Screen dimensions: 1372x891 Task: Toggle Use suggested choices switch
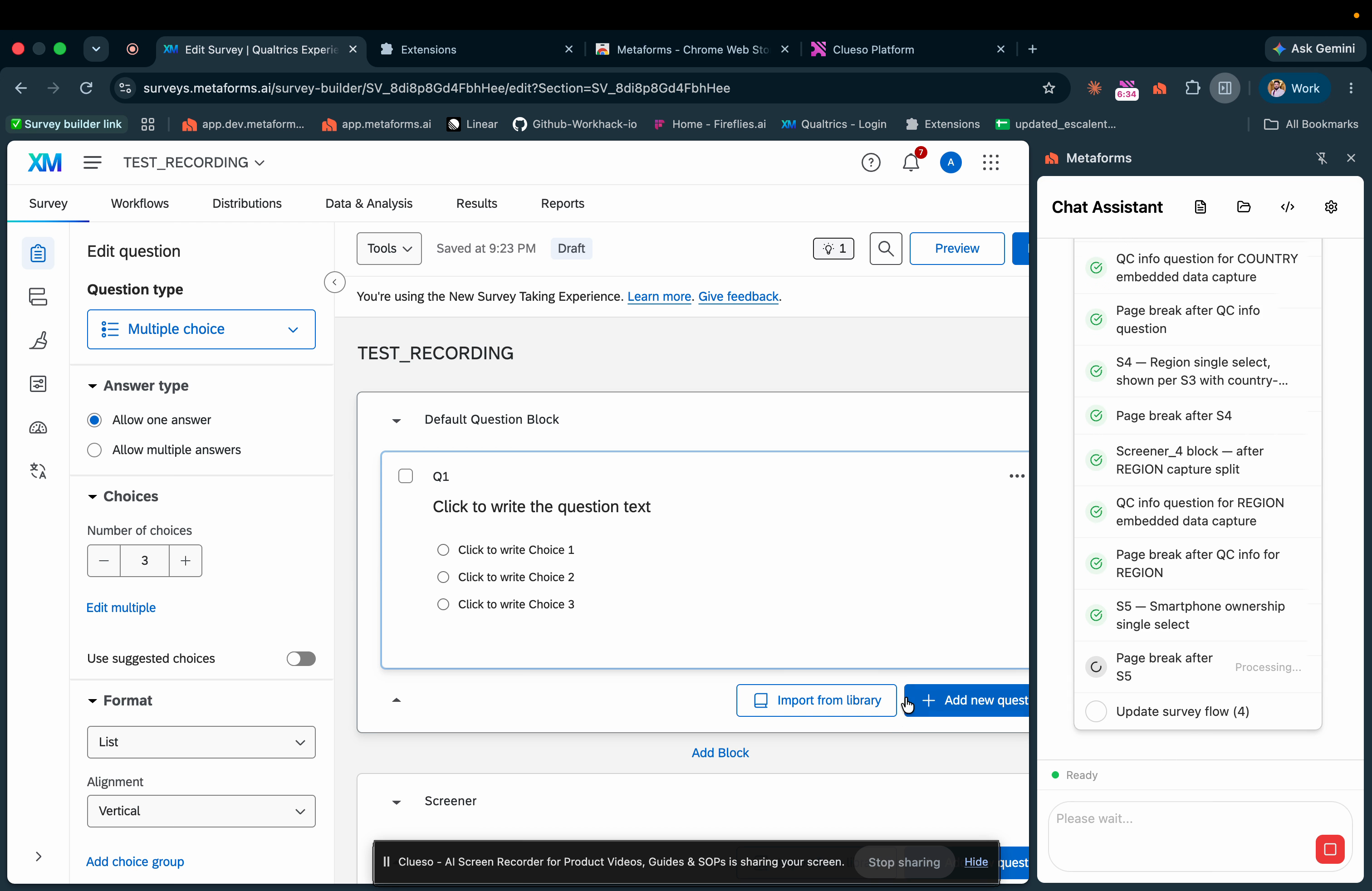point(301,658)
